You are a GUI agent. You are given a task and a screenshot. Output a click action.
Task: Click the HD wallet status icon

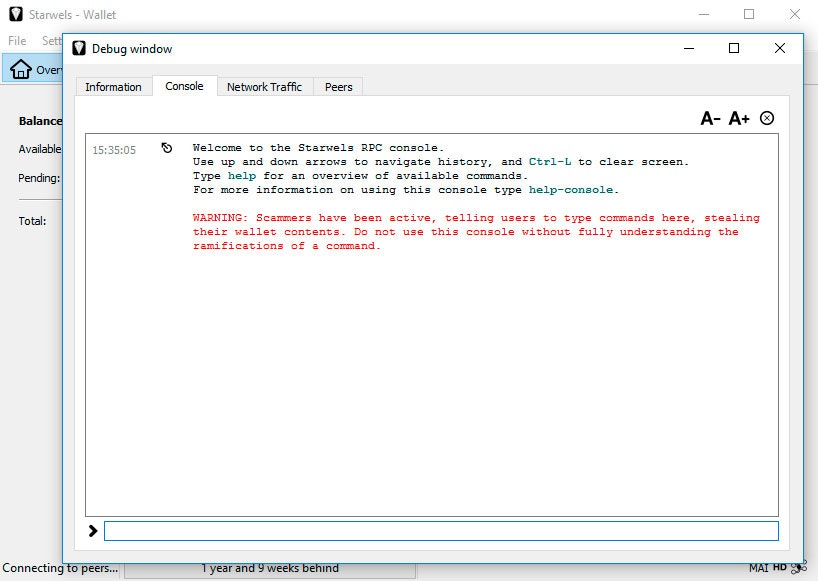click(x=779, y=567)
